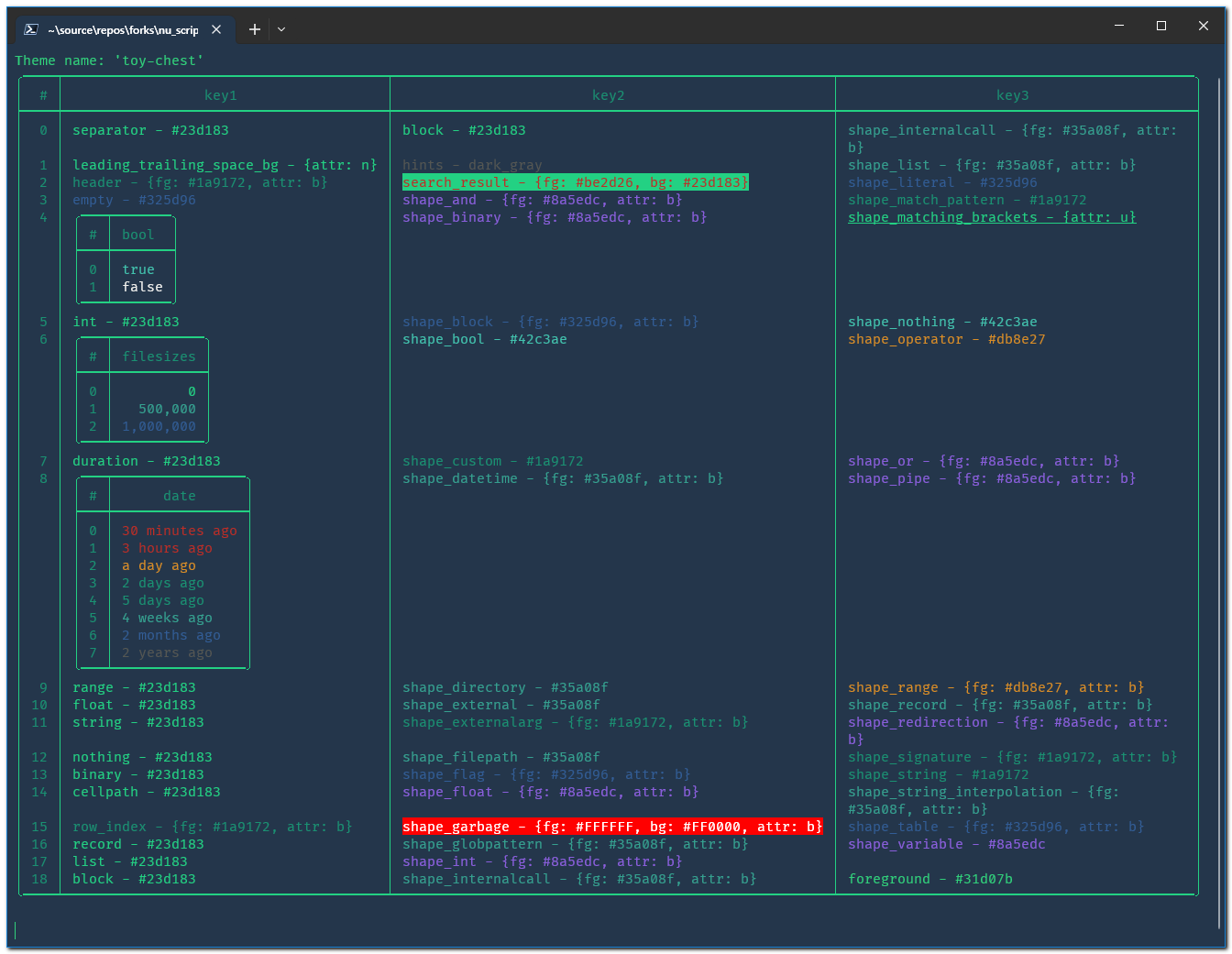
Task: Close the terminal window
Action: (1204, 26)
